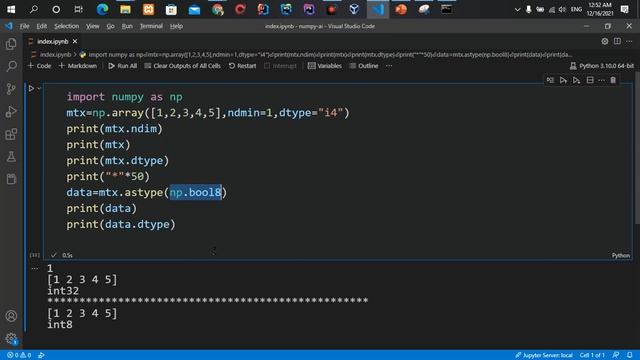Image resolution: width=640 pixels, height=360 pixels.
Task: Open the Edit menu
Action: [42, 26]
